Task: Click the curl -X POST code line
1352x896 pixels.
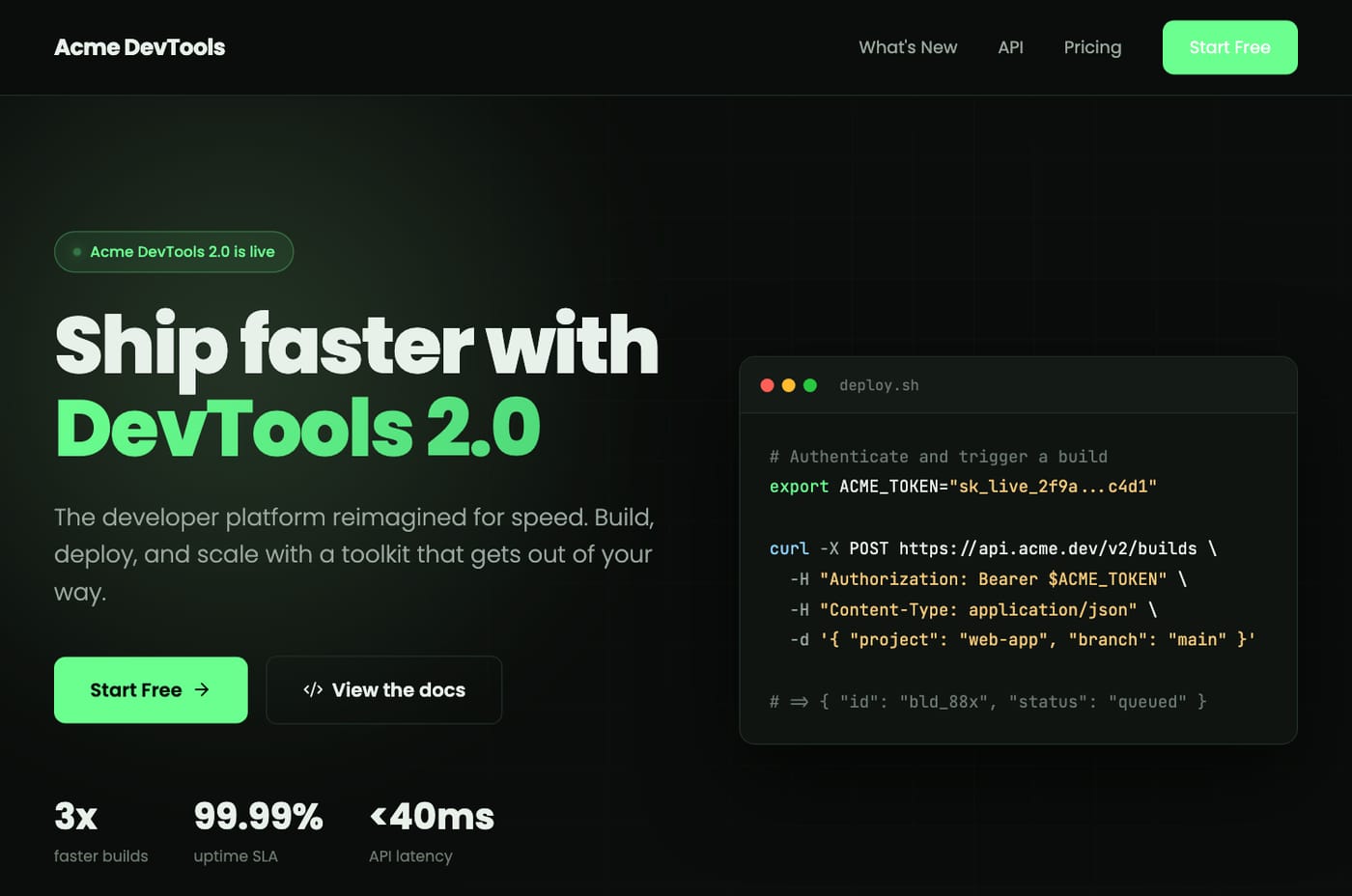Action: coord(993,548)
